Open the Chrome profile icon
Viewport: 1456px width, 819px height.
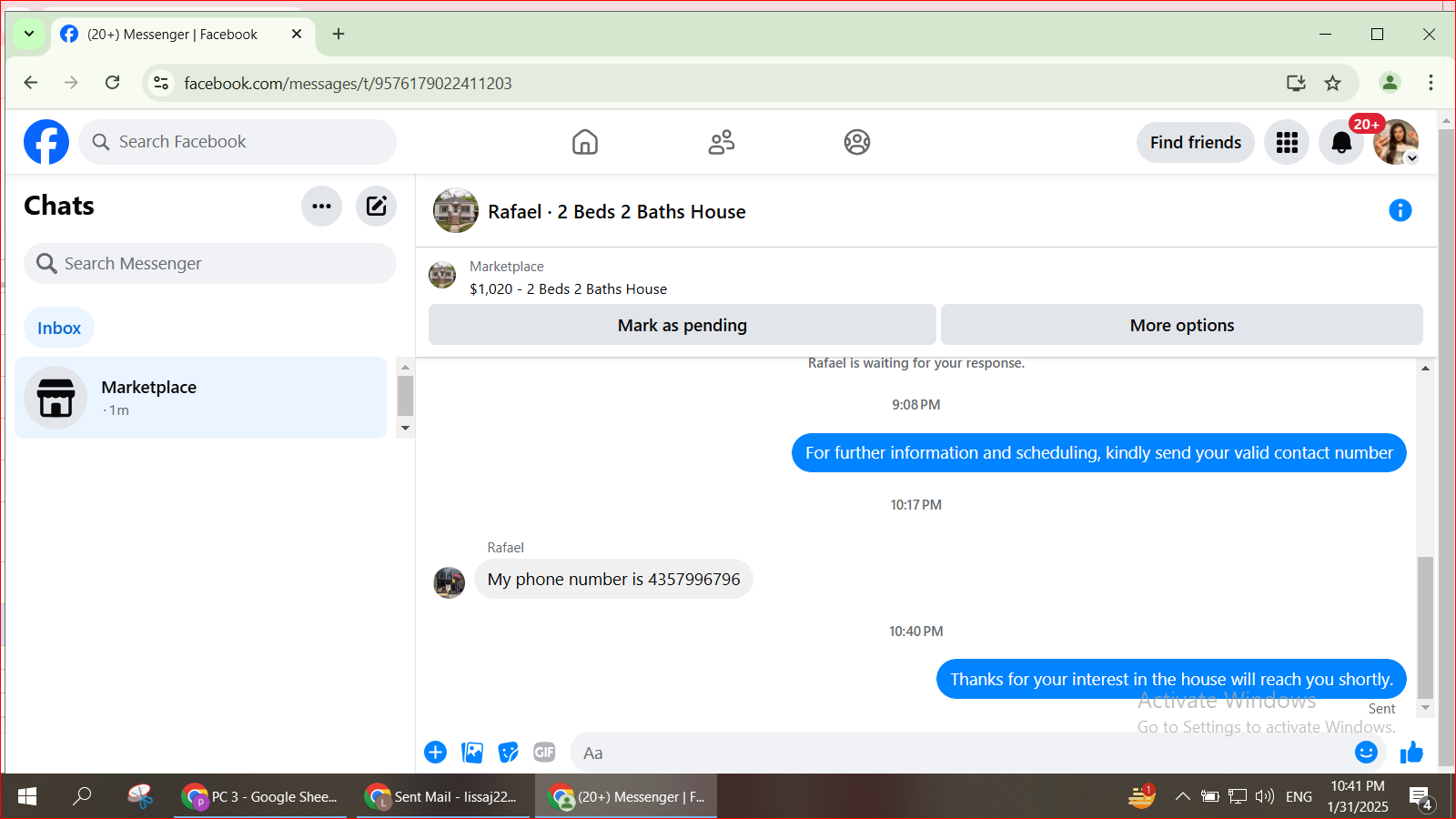point(1390,83)
